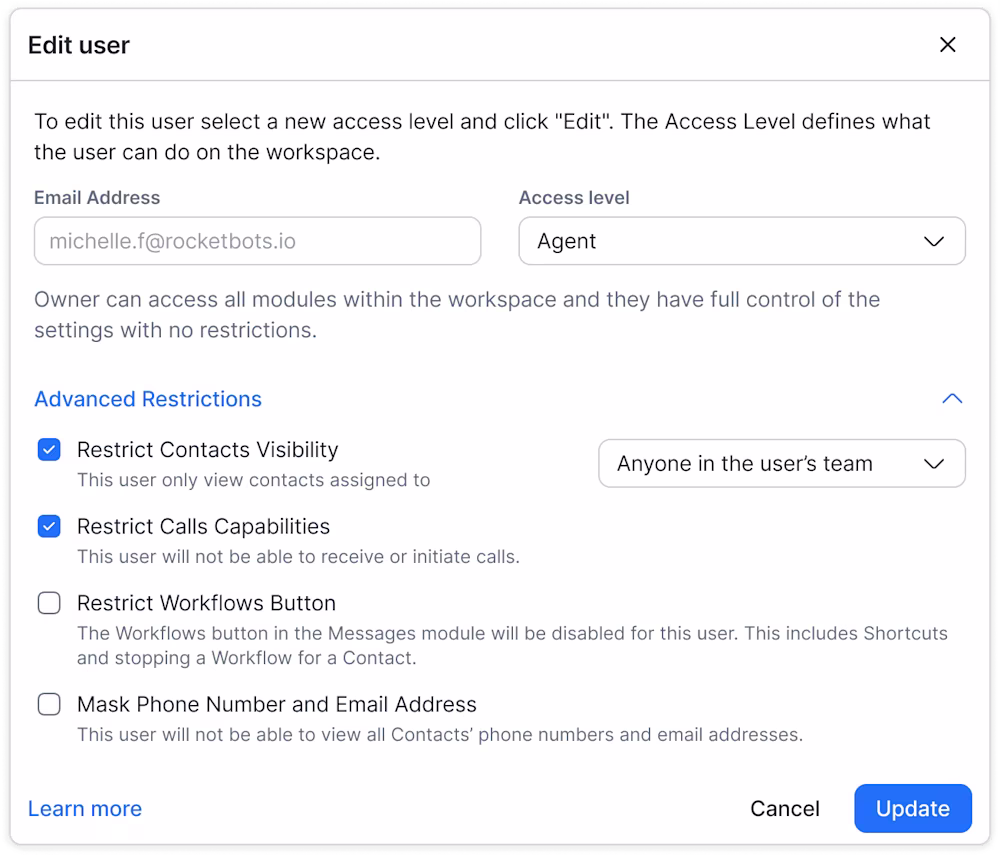Close the Edit user dialog
1000x856 pixels.
[x=948, y=45]
